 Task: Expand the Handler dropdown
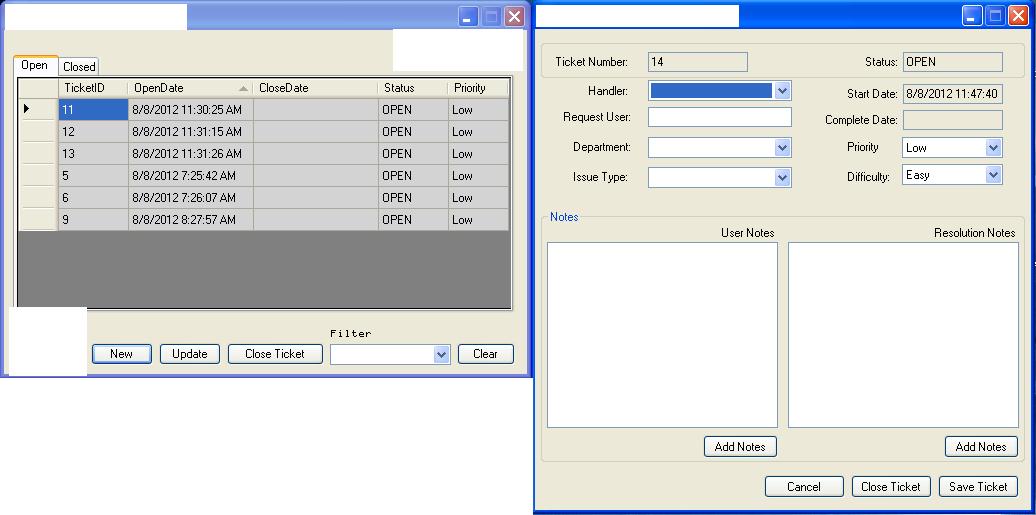pos(782,91)
